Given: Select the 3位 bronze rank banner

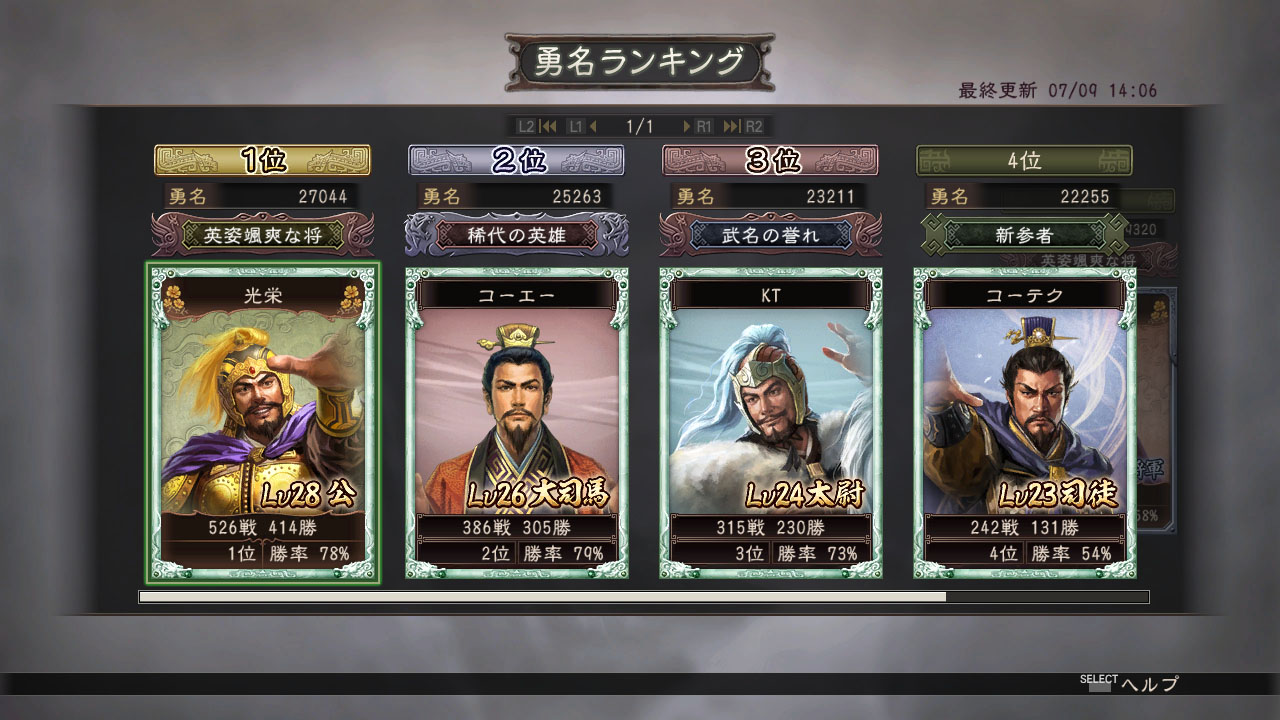Looking at the screenshot, I should (x=771, y=160).
